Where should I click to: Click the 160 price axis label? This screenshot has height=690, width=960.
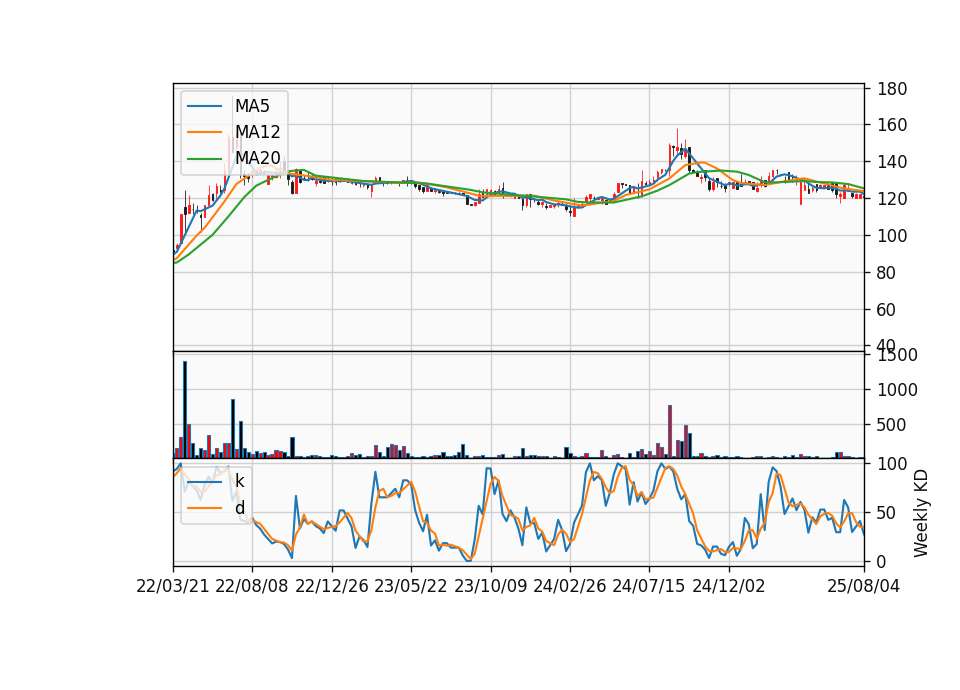[892, 125]
